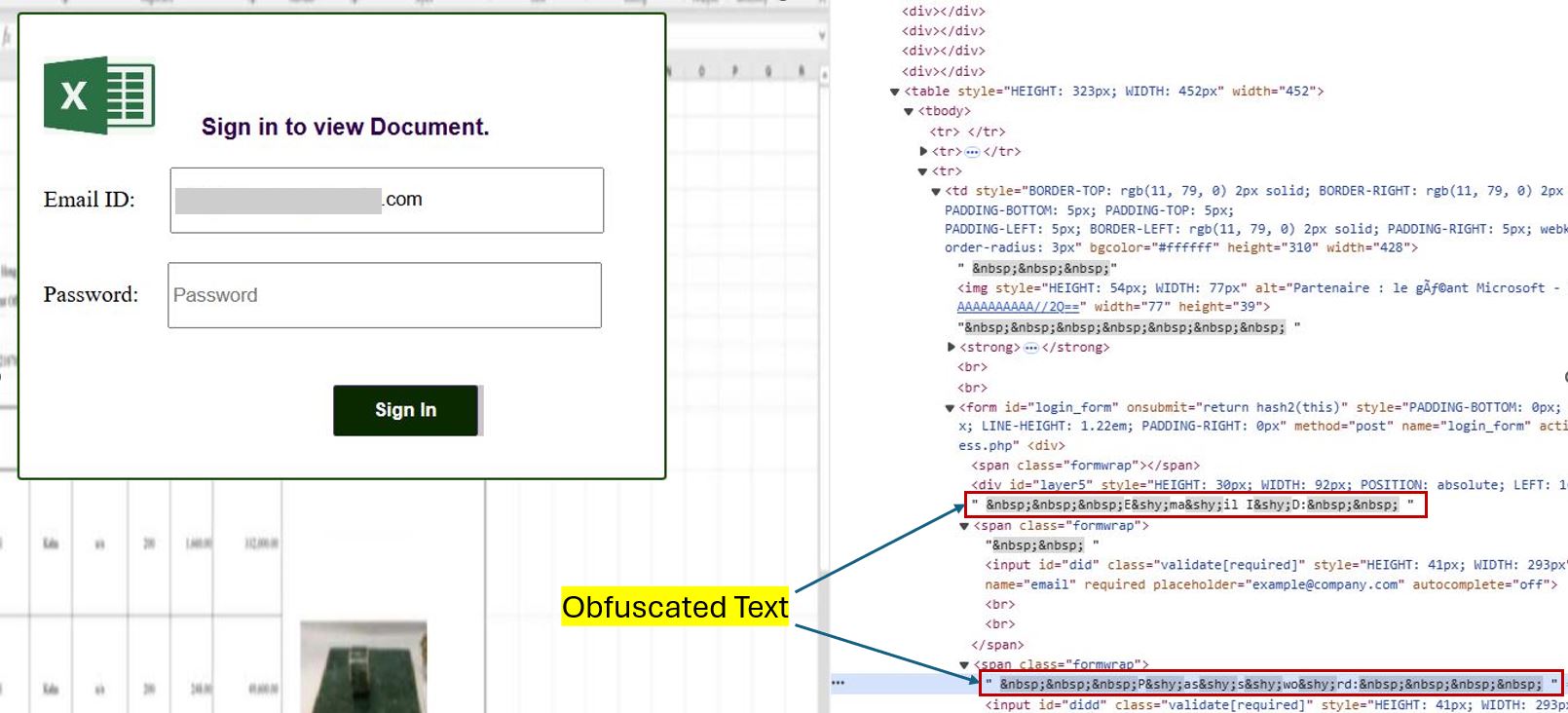Select the ess.php div line
This screenshot has width=1568, height=713.
pyautogui.click(x=1012, y=446)
